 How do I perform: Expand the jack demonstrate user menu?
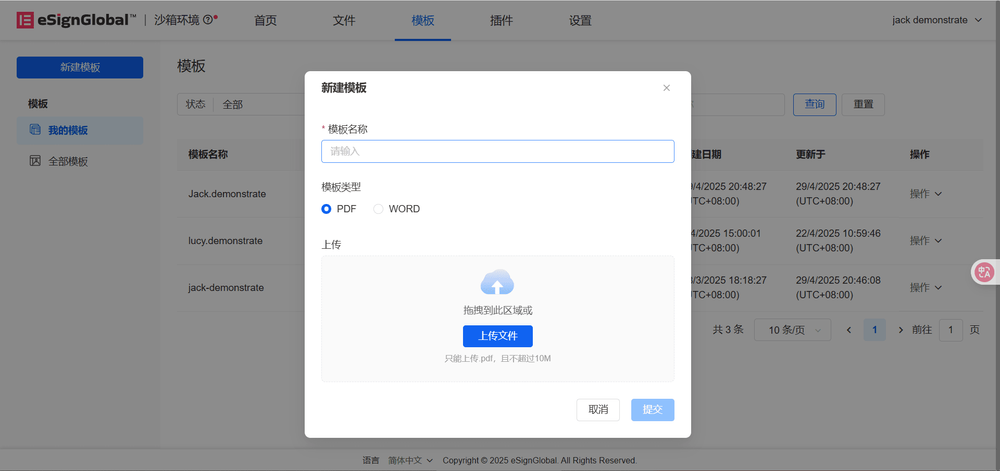[936, 20]
